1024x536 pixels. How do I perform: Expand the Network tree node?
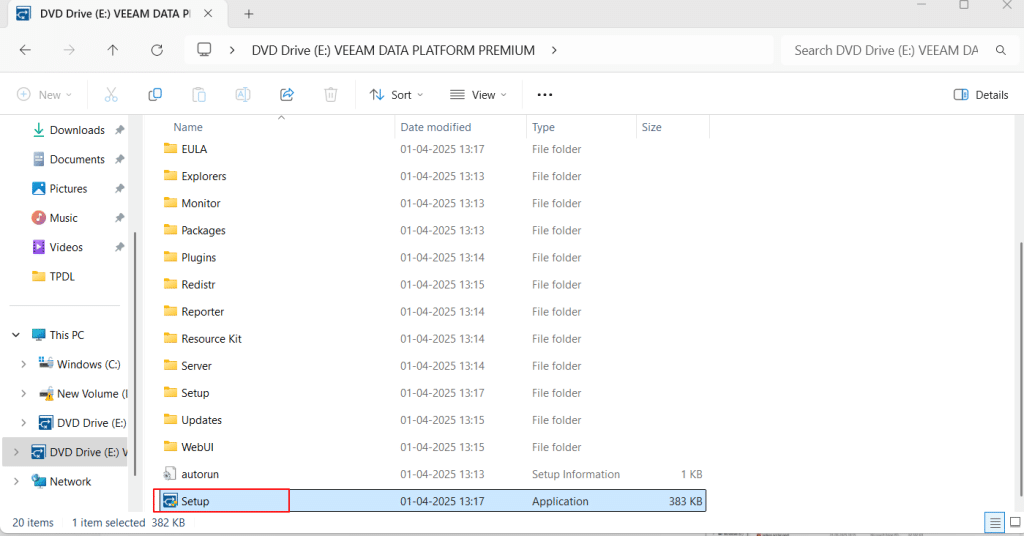16,481
